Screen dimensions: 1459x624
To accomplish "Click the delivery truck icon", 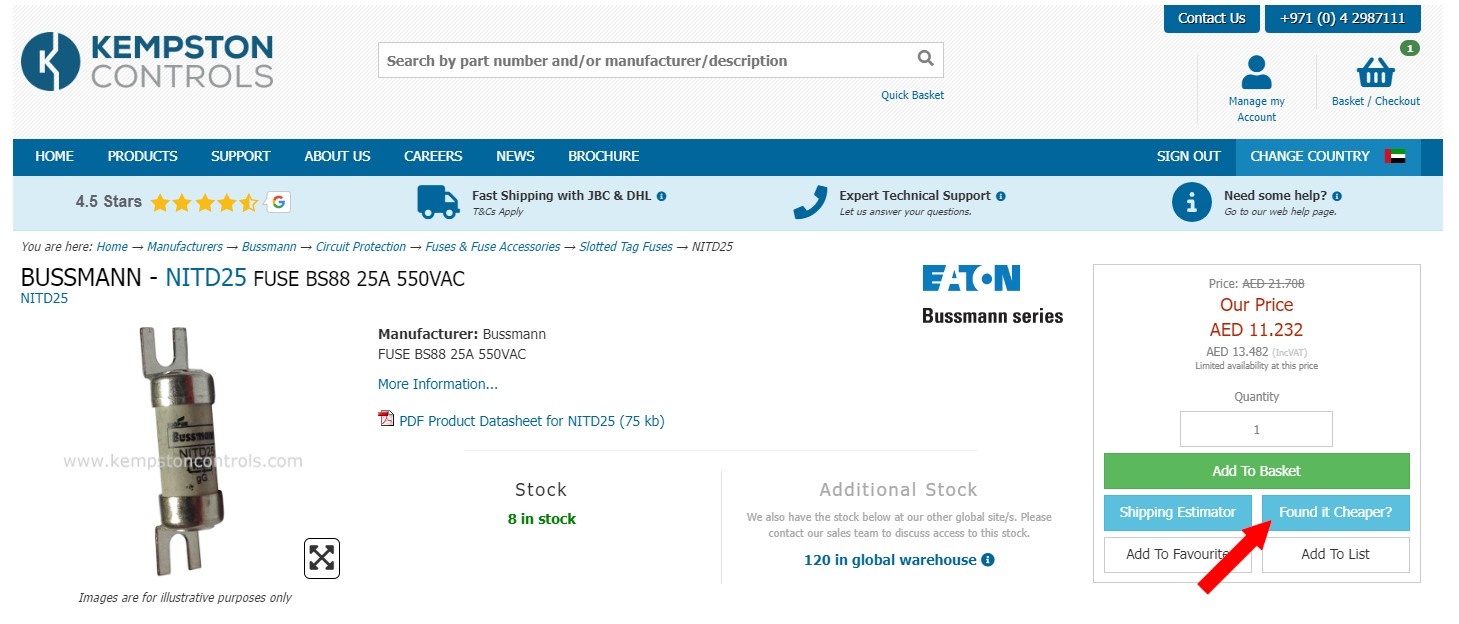I will pos(438,202).
